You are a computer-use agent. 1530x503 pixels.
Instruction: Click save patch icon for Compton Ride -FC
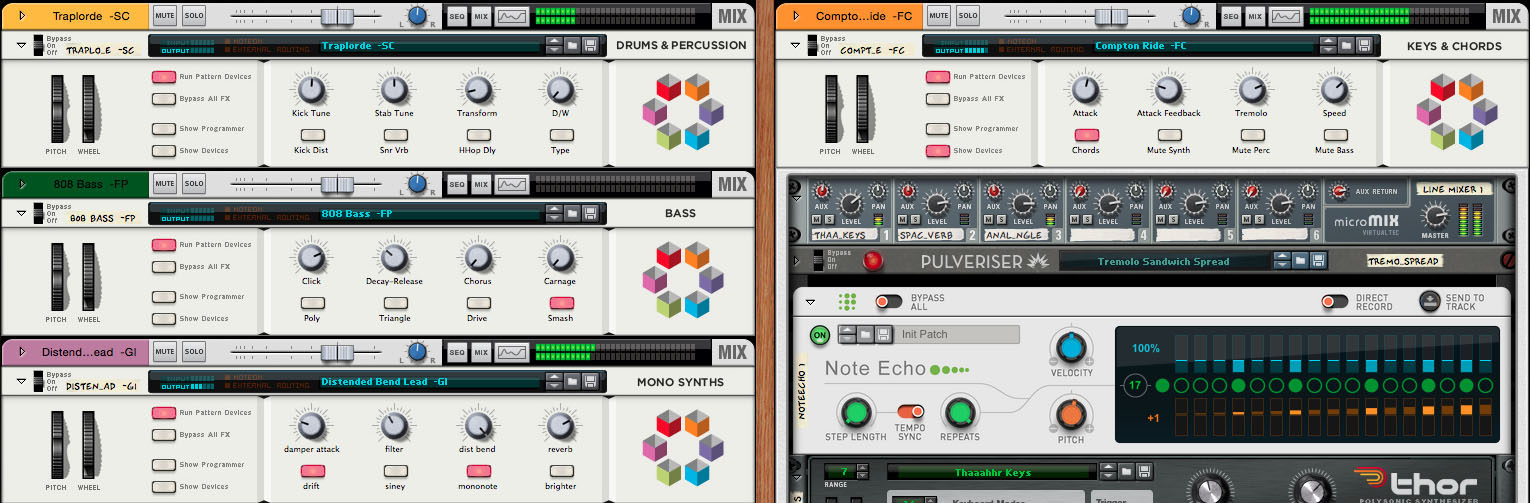pos(1364,45)
